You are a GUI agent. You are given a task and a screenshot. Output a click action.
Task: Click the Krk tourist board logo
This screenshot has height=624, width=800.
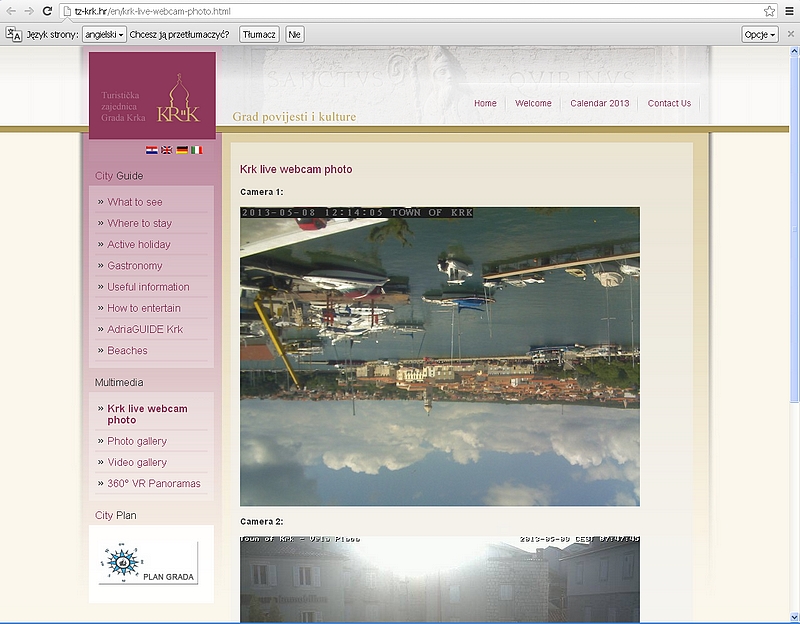(152, 96)
